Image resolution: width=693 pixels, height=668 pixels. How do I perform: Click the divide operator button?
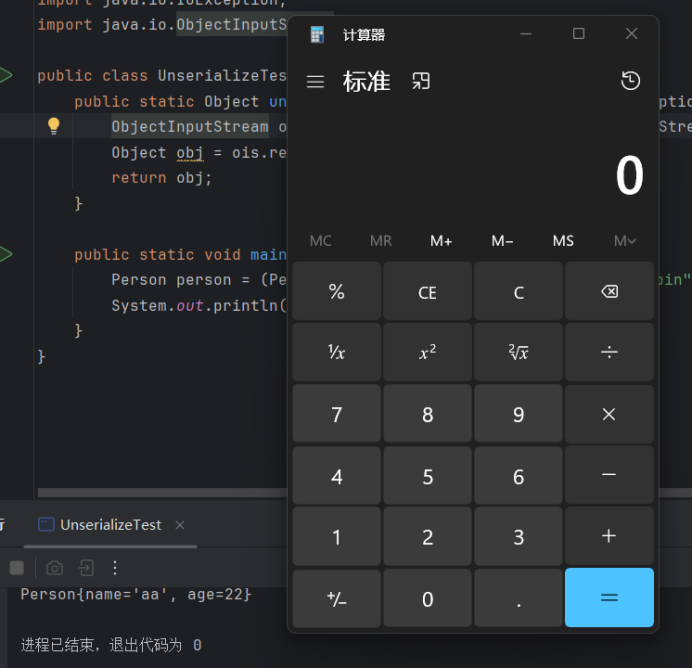pos(608,352)
